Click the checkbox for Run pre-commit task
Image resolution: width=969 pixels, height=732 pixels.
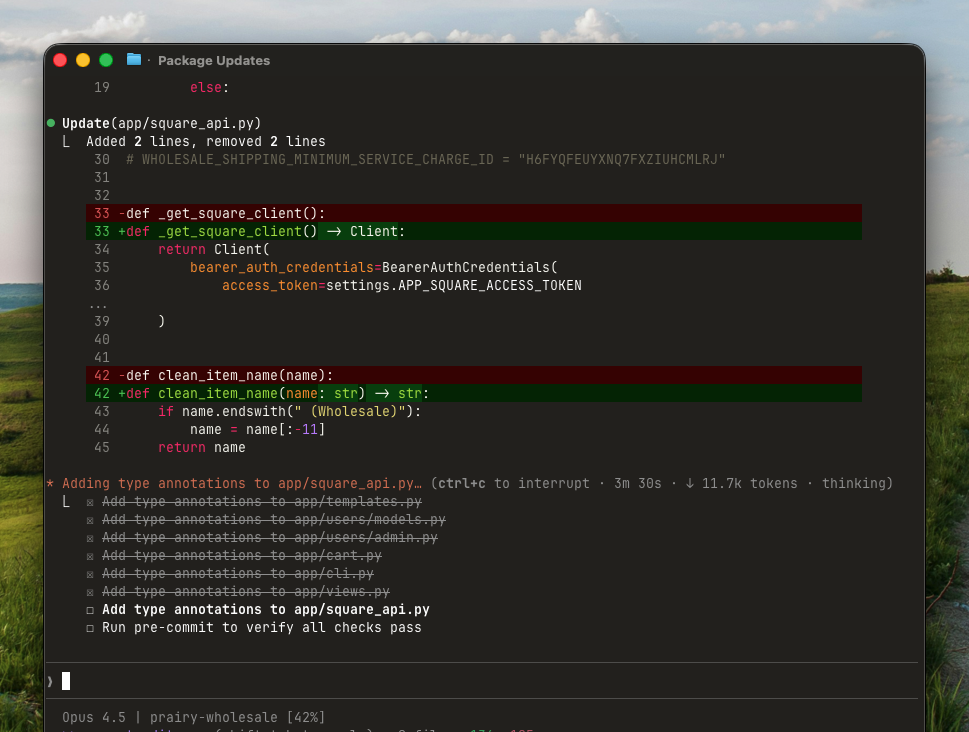[x=90, y=628]
